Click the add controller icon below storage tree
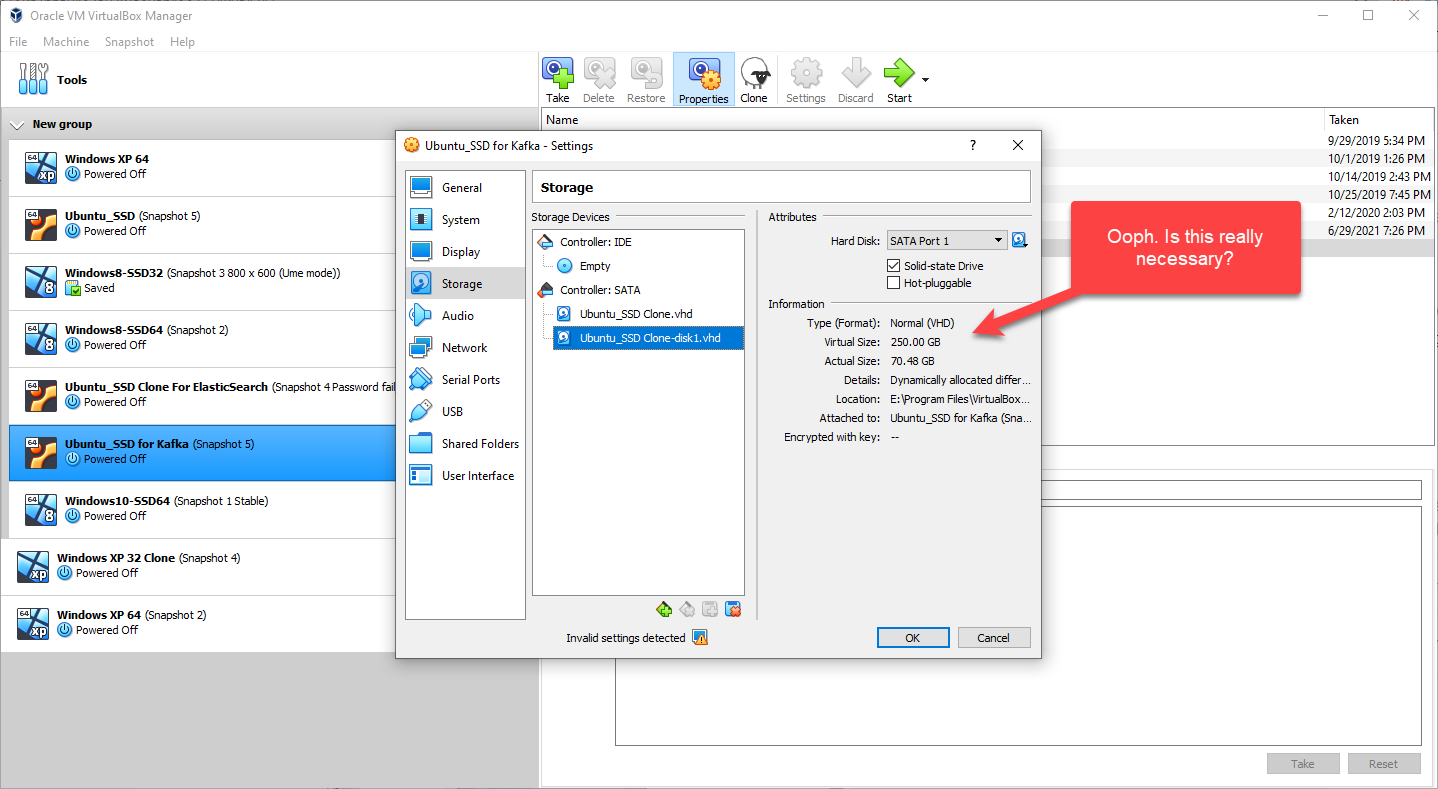This screenshot has width=1438, height=789. (664, 609)
